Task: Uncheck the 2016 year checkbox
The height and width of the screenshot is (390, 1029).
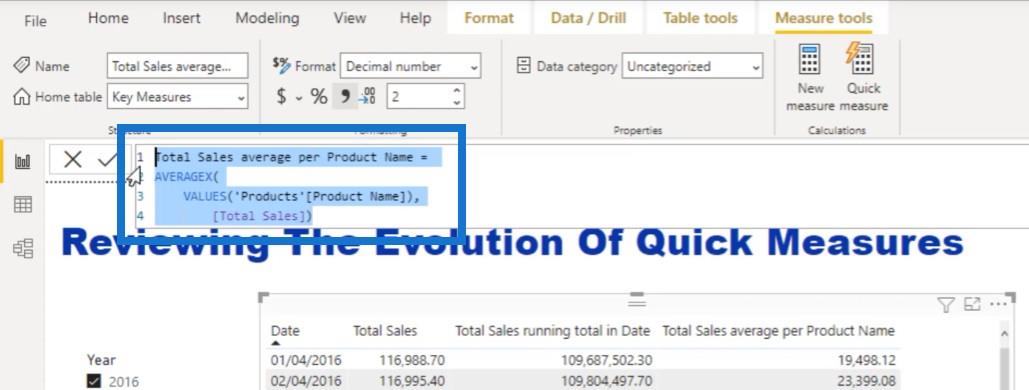Action: 94,381
